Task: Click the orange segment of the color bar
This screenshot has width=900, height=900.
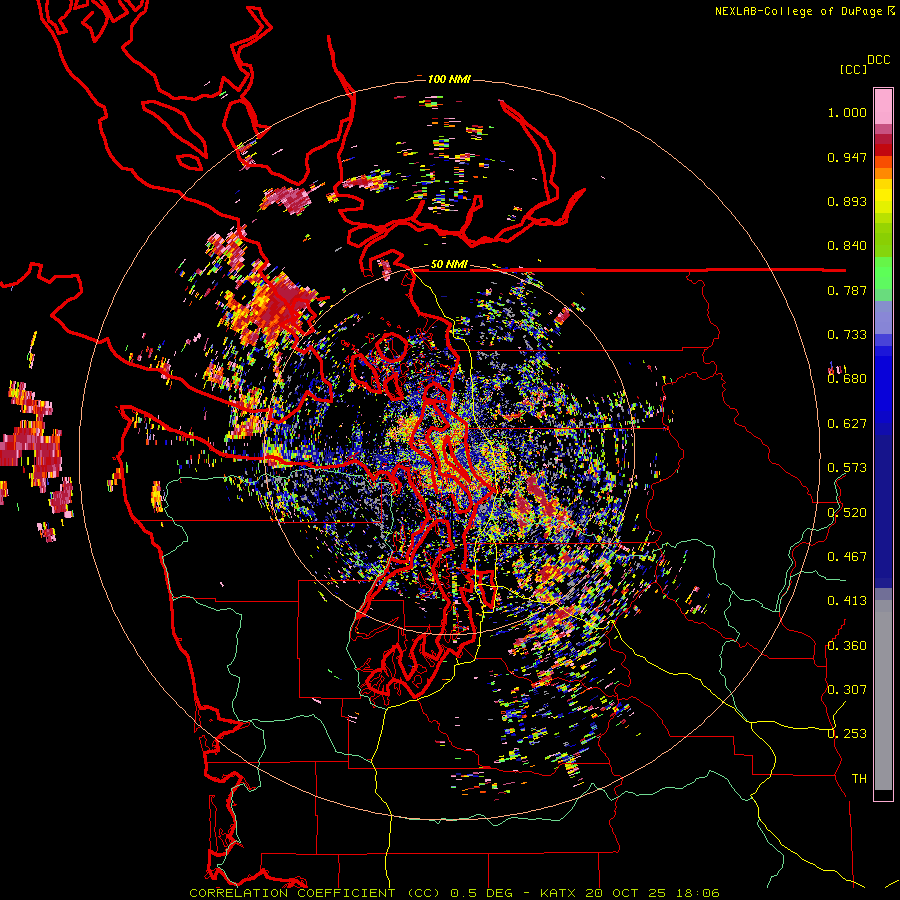Action: (x=883, y=172)
